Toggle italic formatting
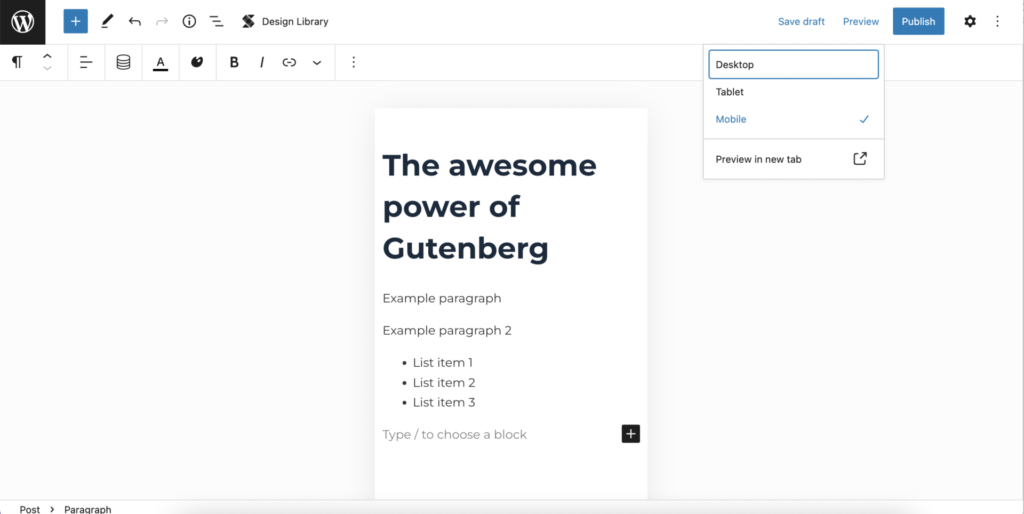The image size is (1024, 514). tap(262, 62)
